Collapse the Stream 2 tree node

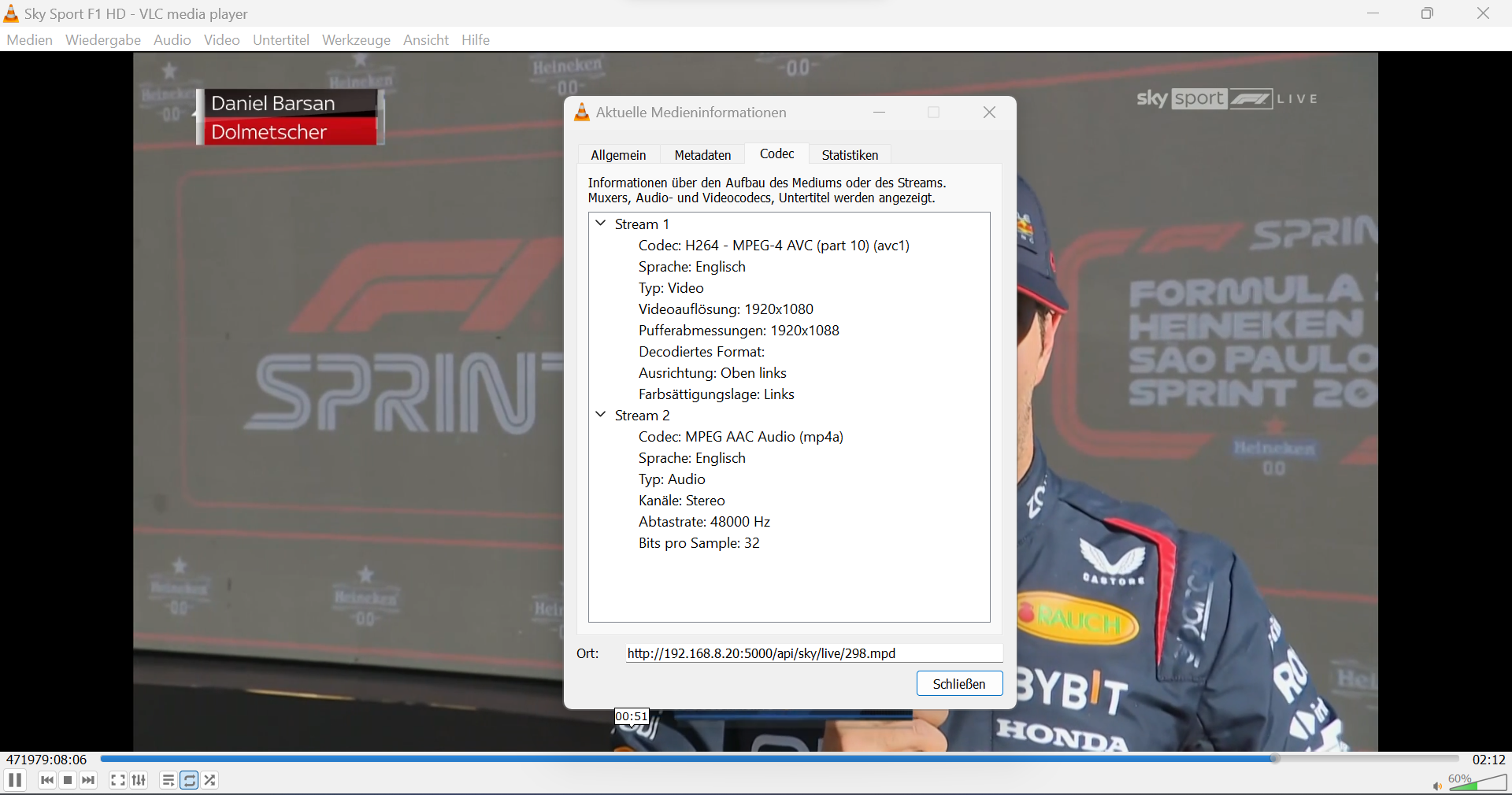(601, 415)
